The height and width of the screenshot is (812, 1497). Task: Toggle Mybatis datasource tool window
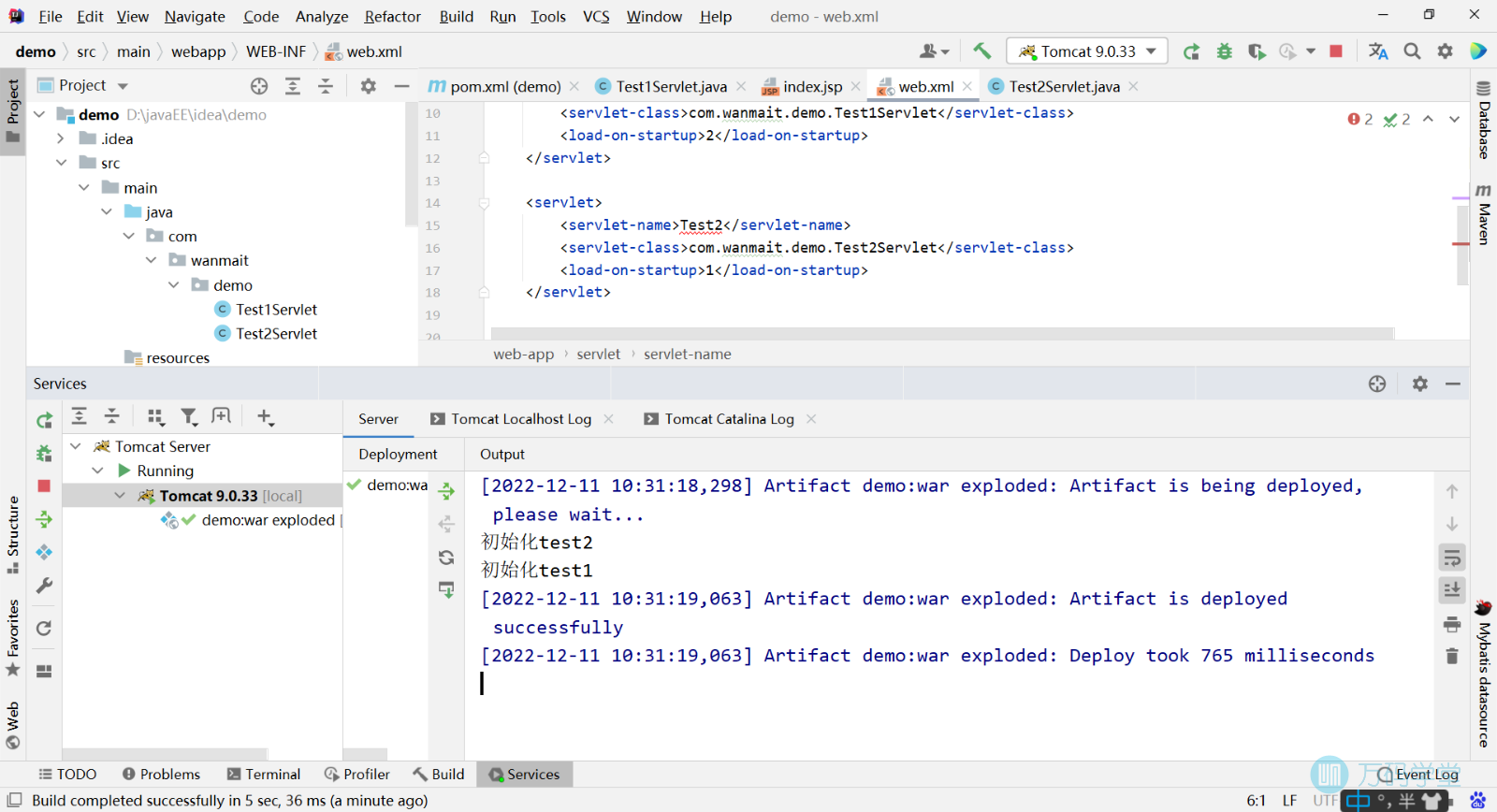pos(1484,674)
